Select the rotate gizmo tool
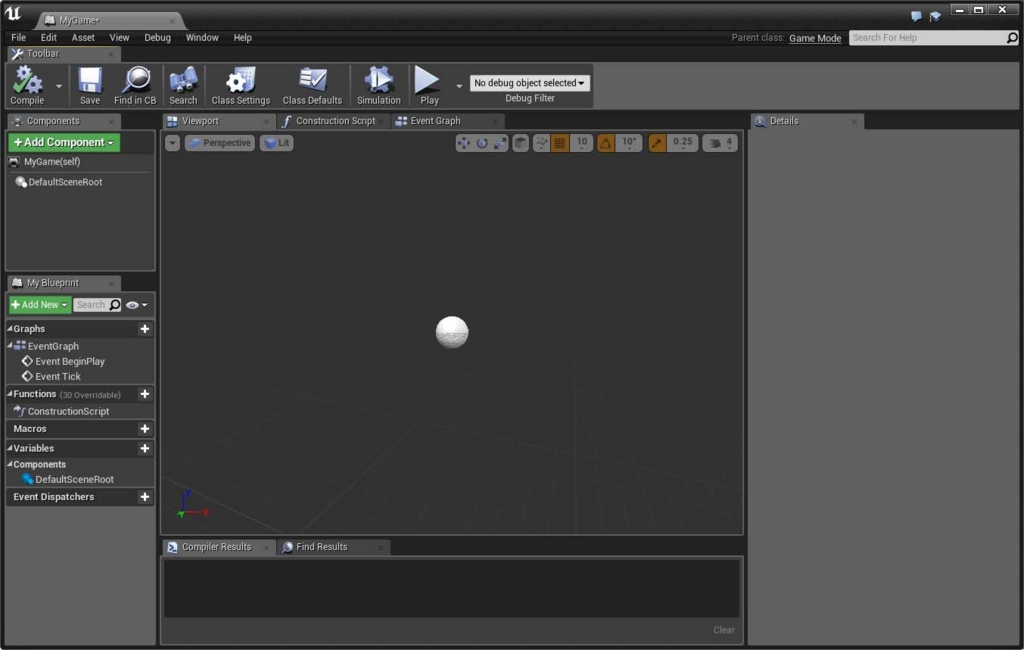 pos(482,143)
